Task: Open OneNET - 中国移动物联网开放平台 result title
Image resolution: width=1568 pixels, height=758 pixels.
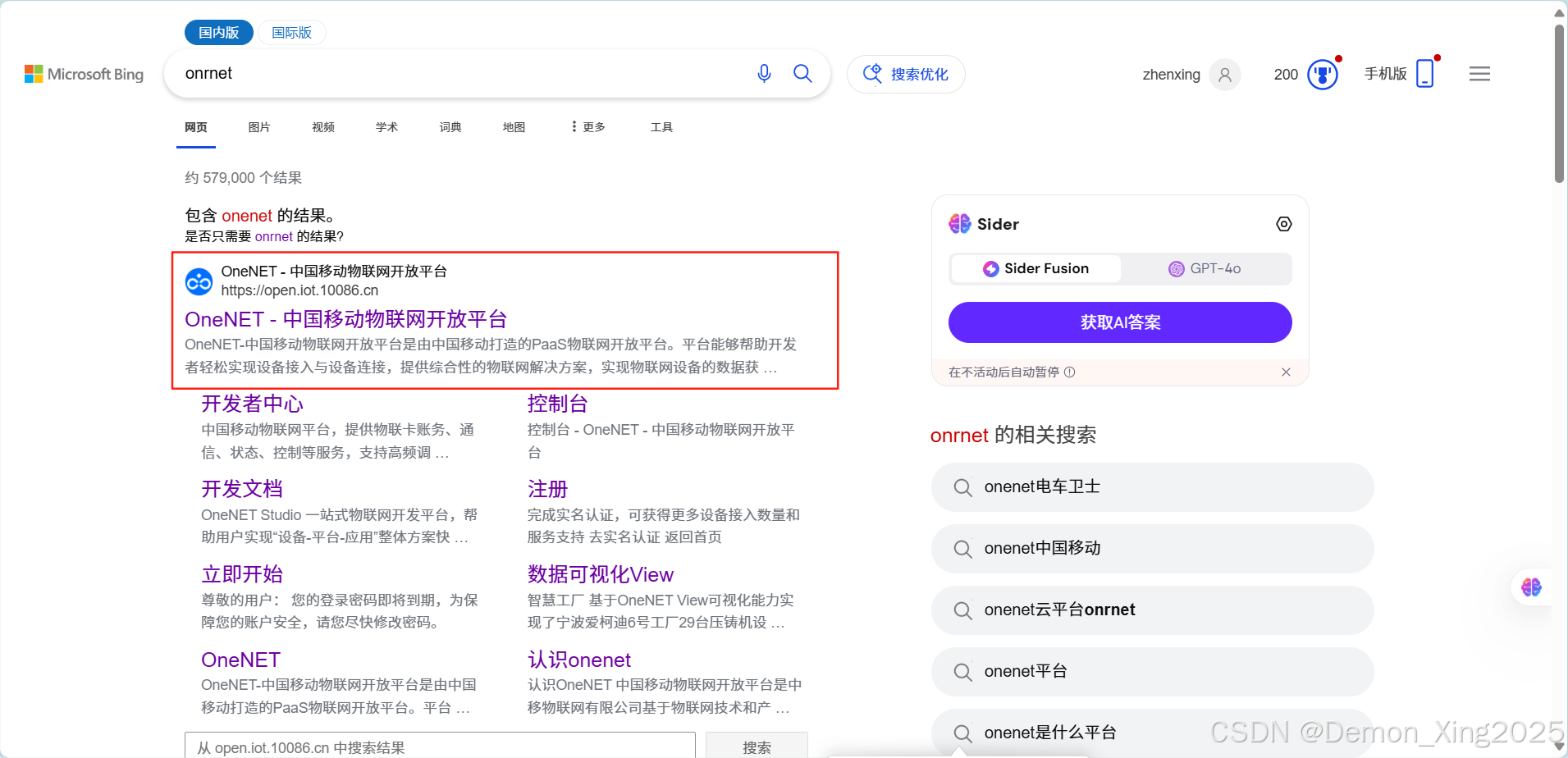Action: (x=345, y=319)
